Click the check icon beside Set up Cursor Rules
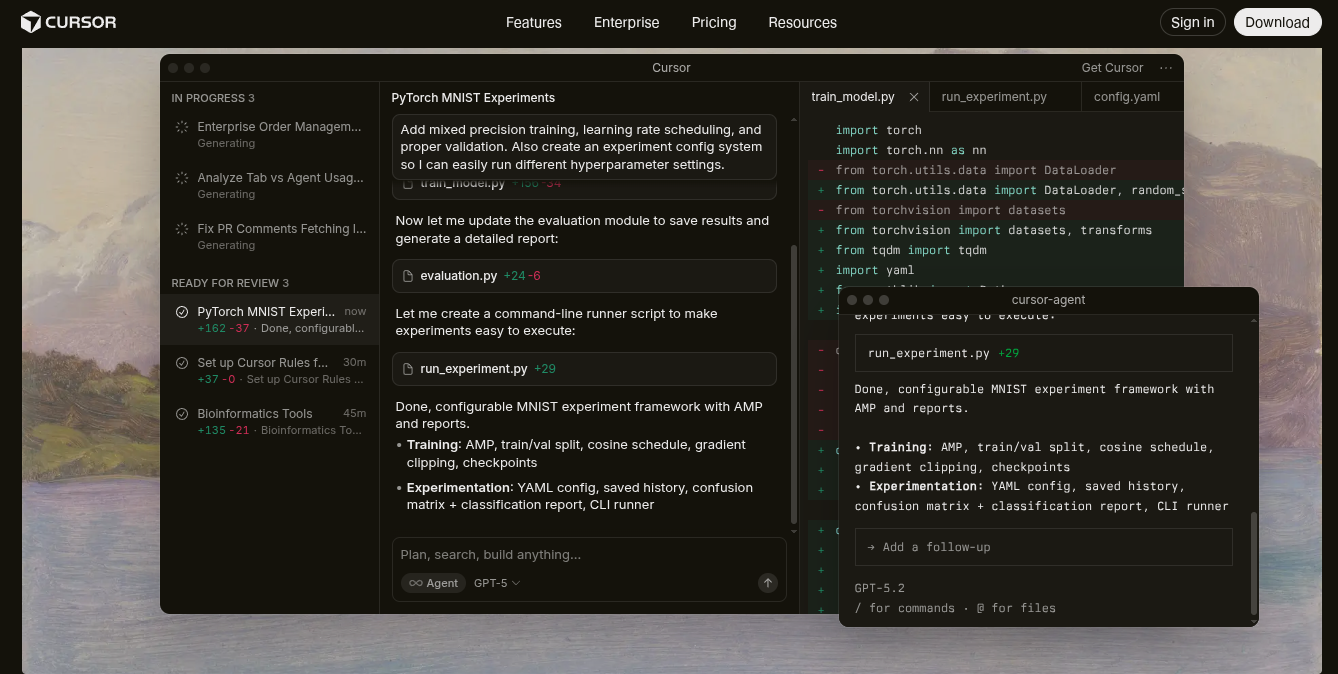The image size is (1338, 674). point(182,363)
